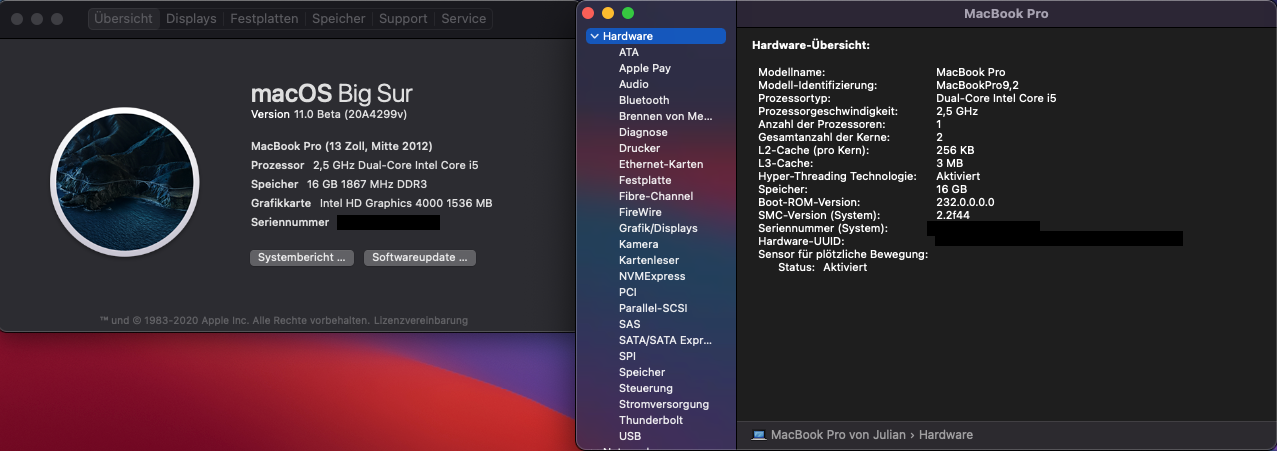1277x451 pixels.
Task: Select ATA in the hardware list
Action: click(x=629, y=52)
